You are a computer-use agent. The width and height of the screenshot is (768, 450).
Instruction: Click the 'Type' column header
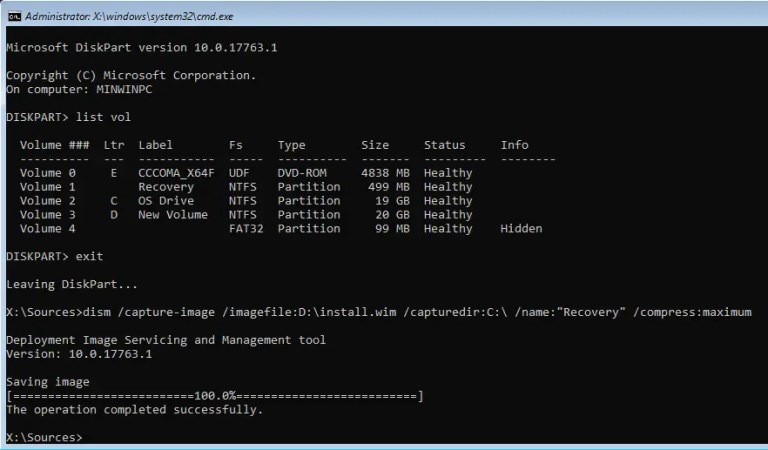[x=291, y=145]
